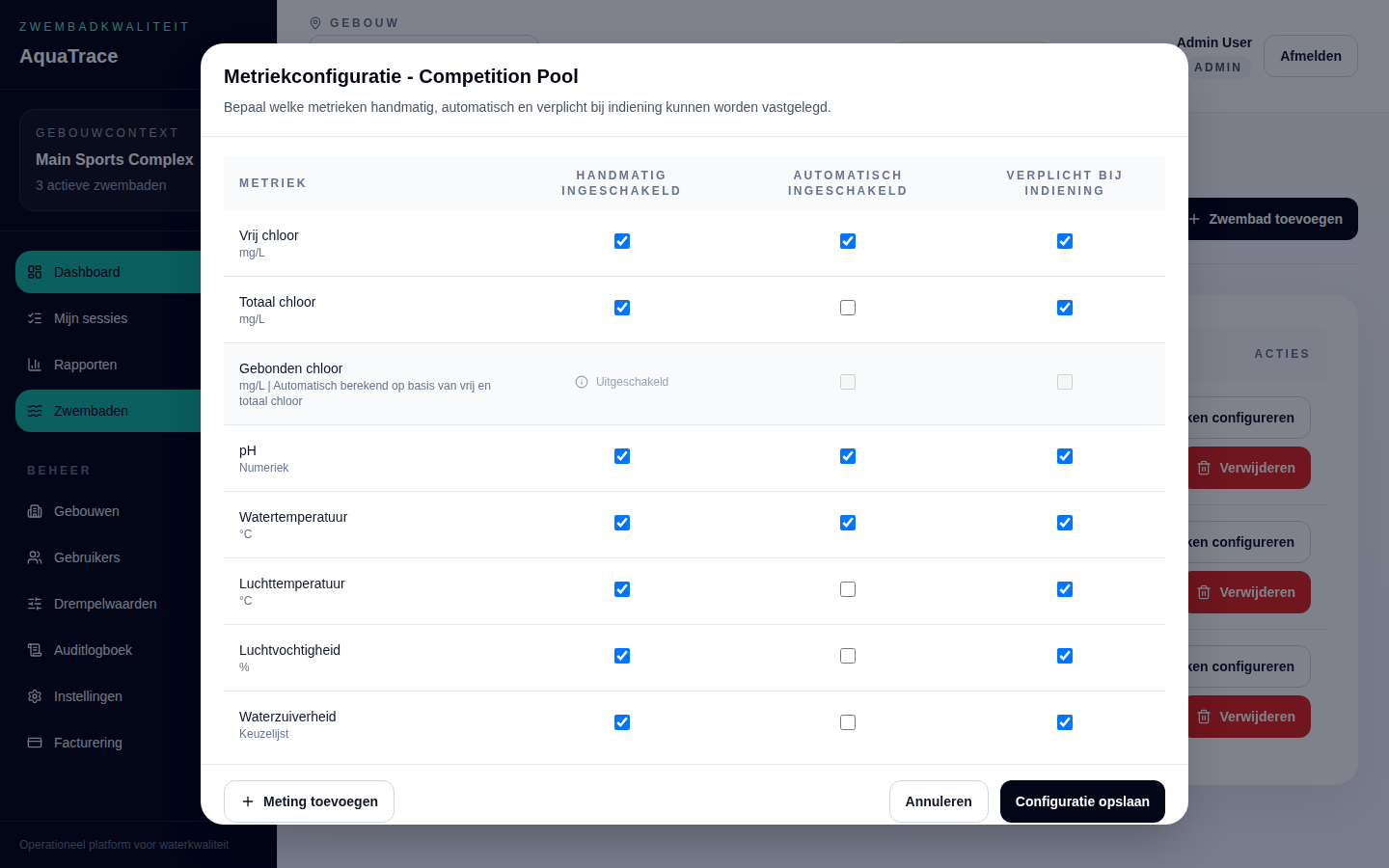Screen dimensions: 1389x868
Task: Click the Verplicht bij indiening column header
Action: point(1065,183)
